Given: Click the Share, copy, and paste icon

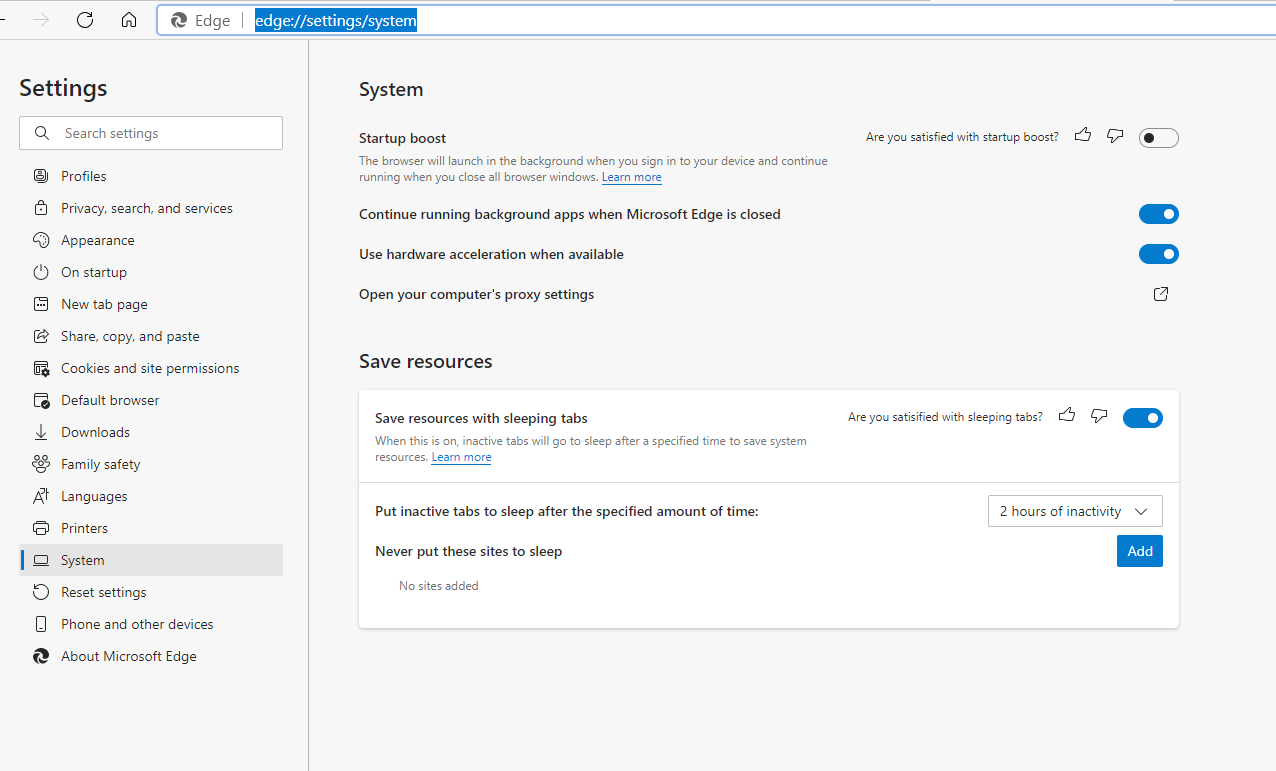Looking at the screenshot, I should point(41,336).
